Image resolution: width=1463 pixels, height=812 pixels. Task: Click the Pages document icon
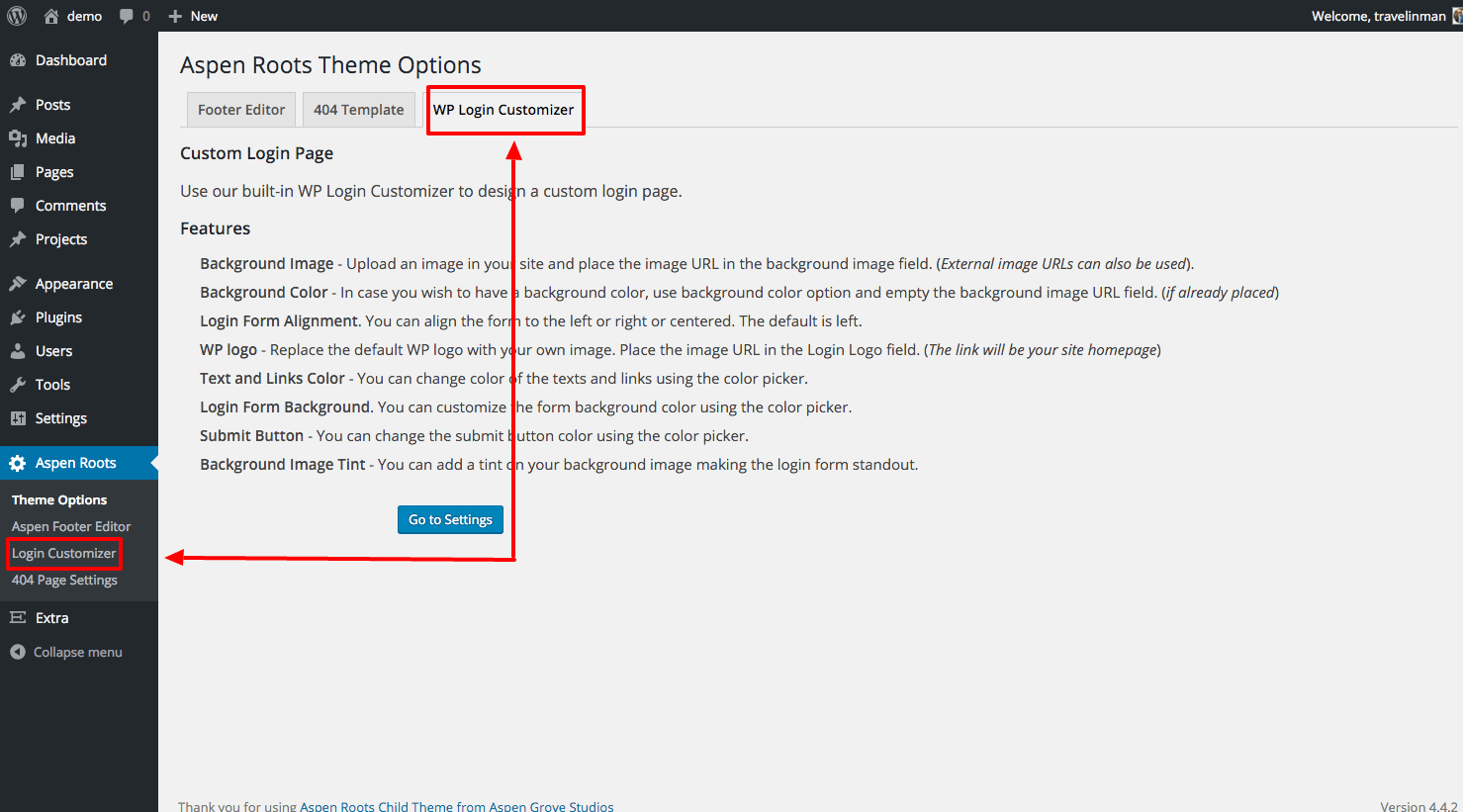click(18, 172)
